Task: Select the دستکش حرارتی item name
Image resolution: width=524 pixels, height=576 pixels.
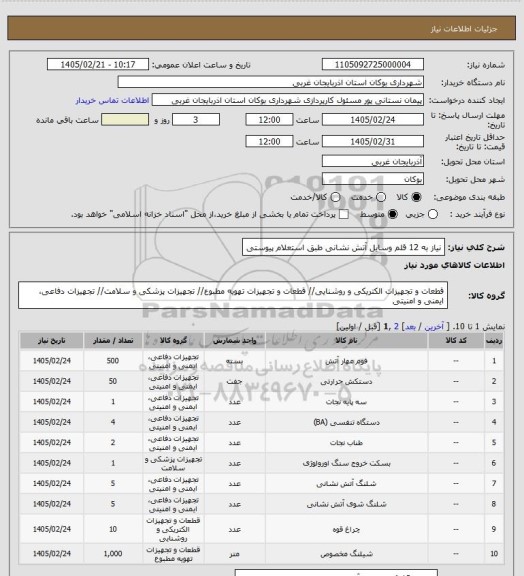Action: (346, 382)
